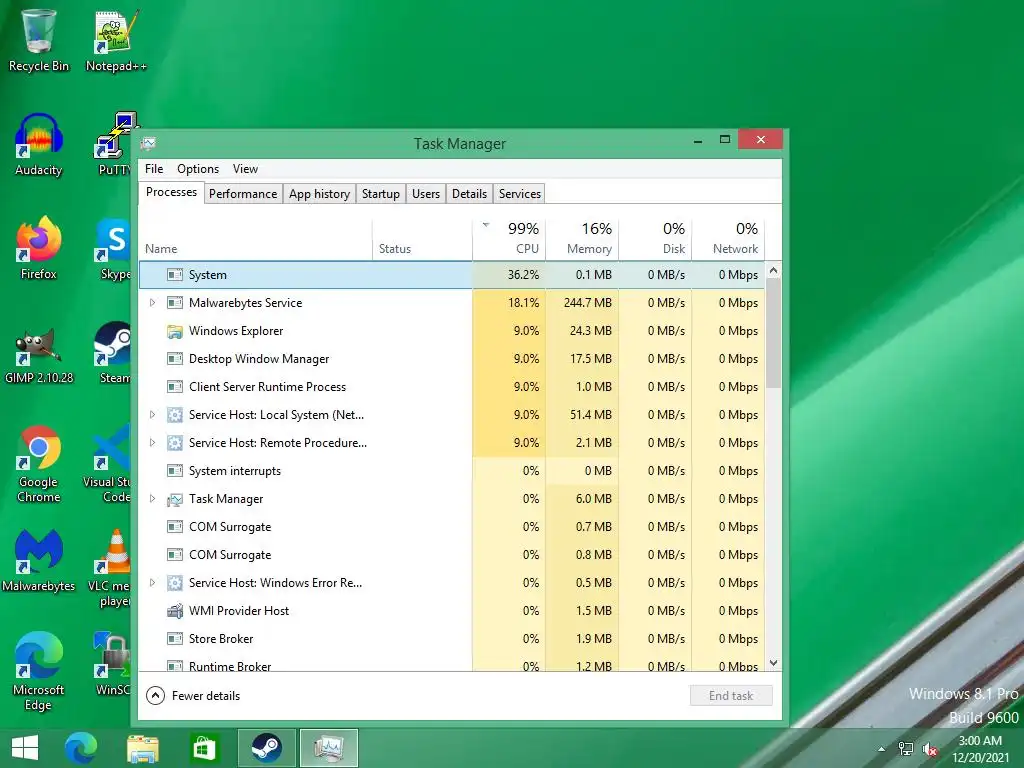
Task: Expand Service Host: Remote Procedure group
Action: 152,443
